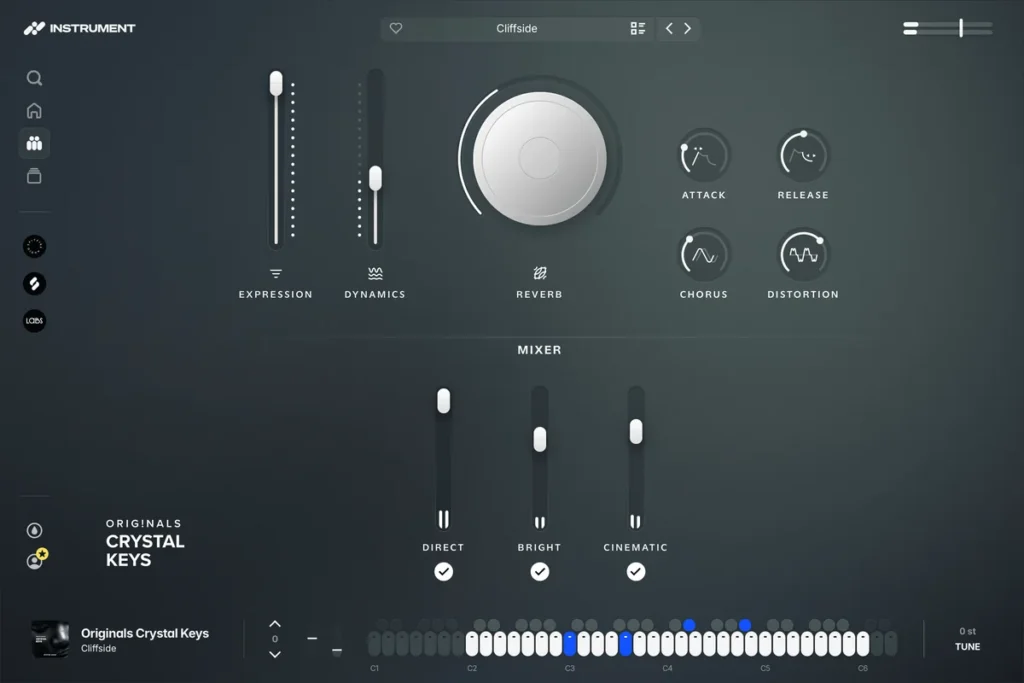
Task: Click the Dynamics slider handle
Action: pos(376,178)
